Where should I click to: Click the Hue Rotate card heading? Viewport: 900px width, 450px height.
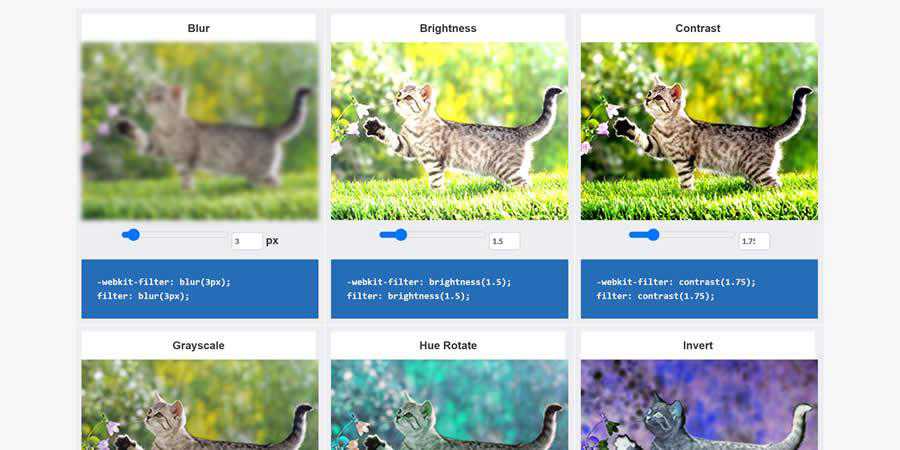point(448,346)
